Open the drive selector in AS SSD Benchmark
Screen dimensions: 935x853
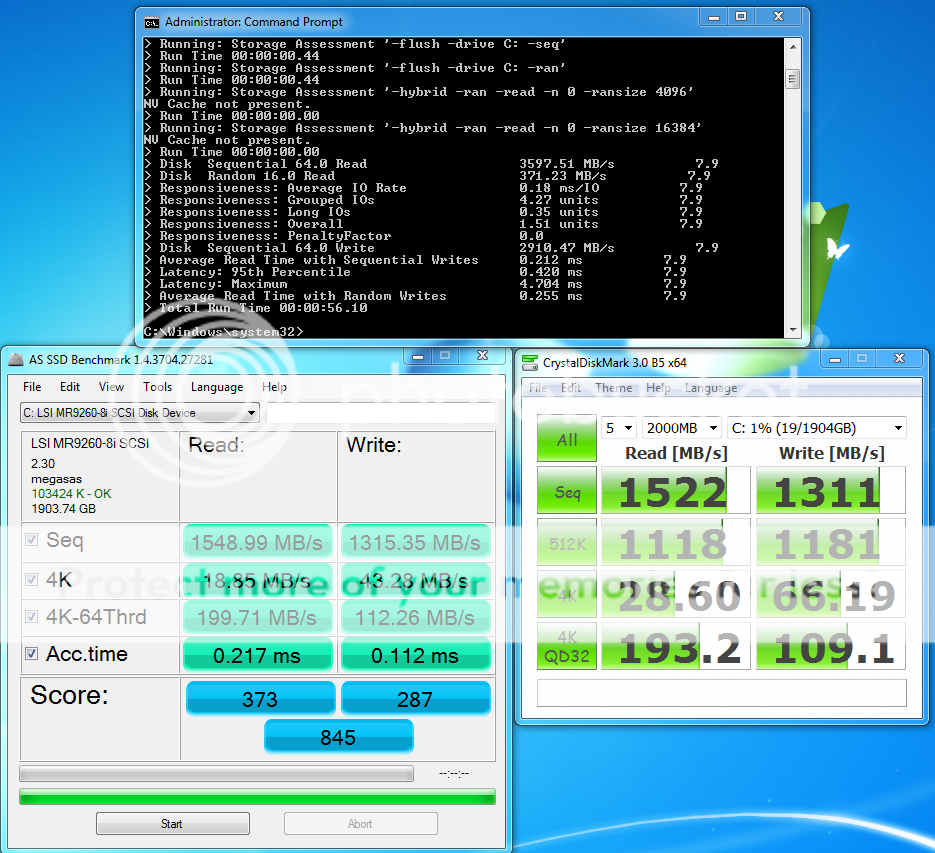pyautogui.click(x=140, y=413)
